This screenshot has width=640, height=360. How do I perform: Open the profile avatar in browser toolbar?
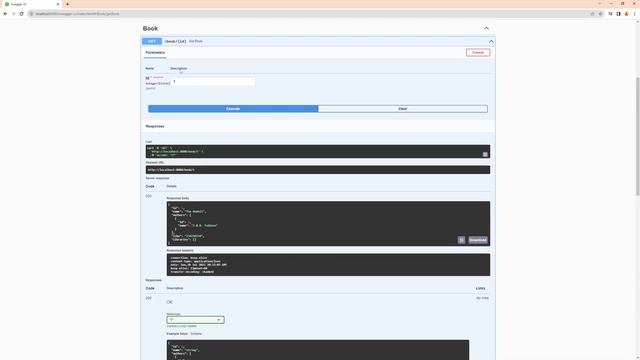point(627,13)
